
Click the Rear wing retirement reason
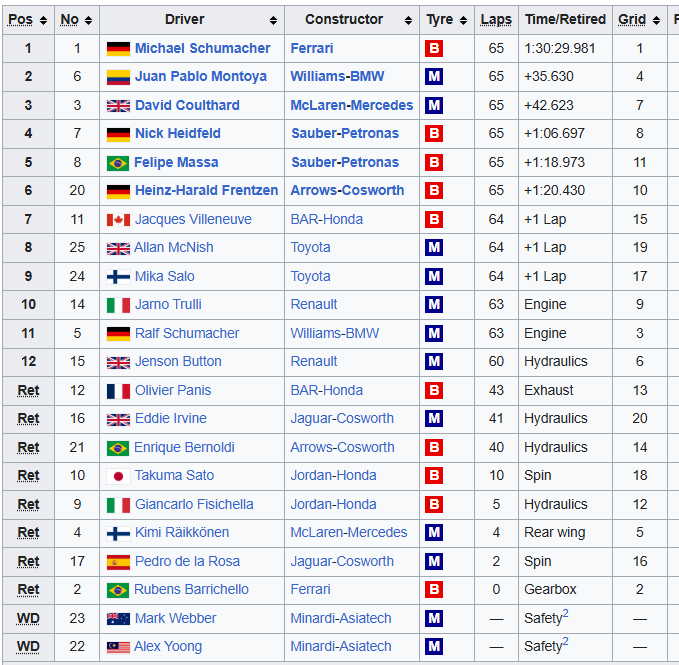555,533
